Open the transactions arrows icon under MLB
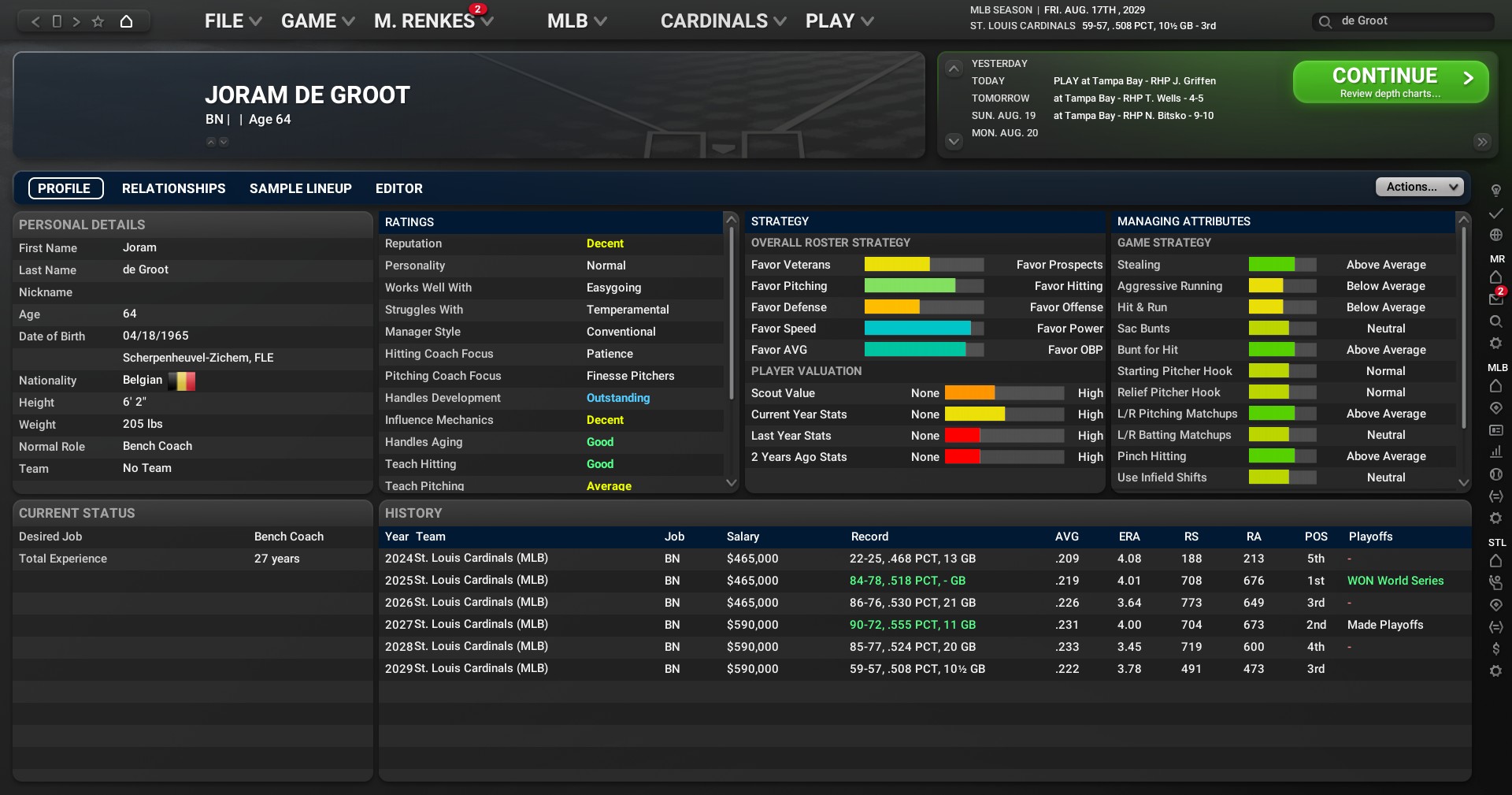This screenshot has width=1512, height=795. pyautogui.click(x=1496, y=496)
